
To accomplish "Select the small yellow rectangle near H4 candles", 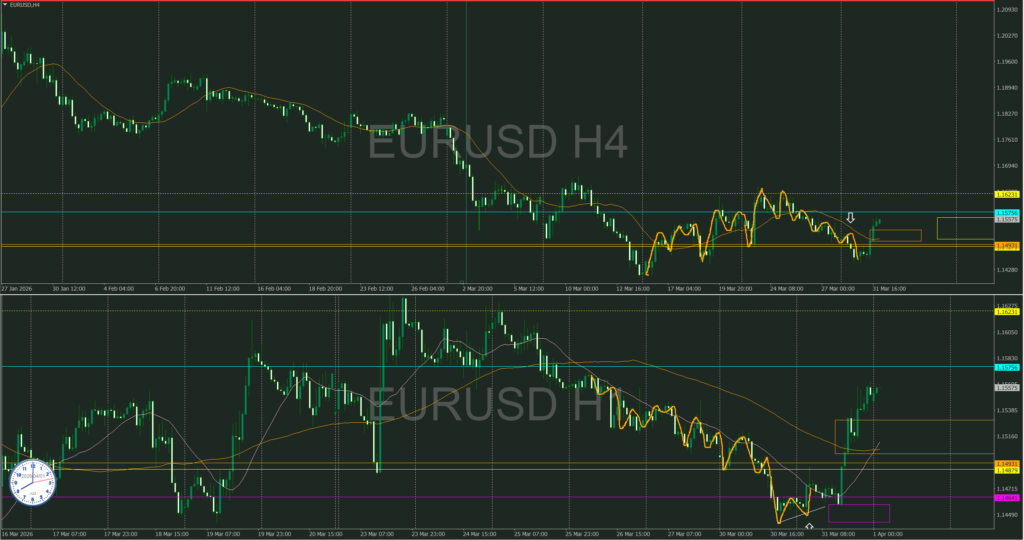I will click(896, 236).
